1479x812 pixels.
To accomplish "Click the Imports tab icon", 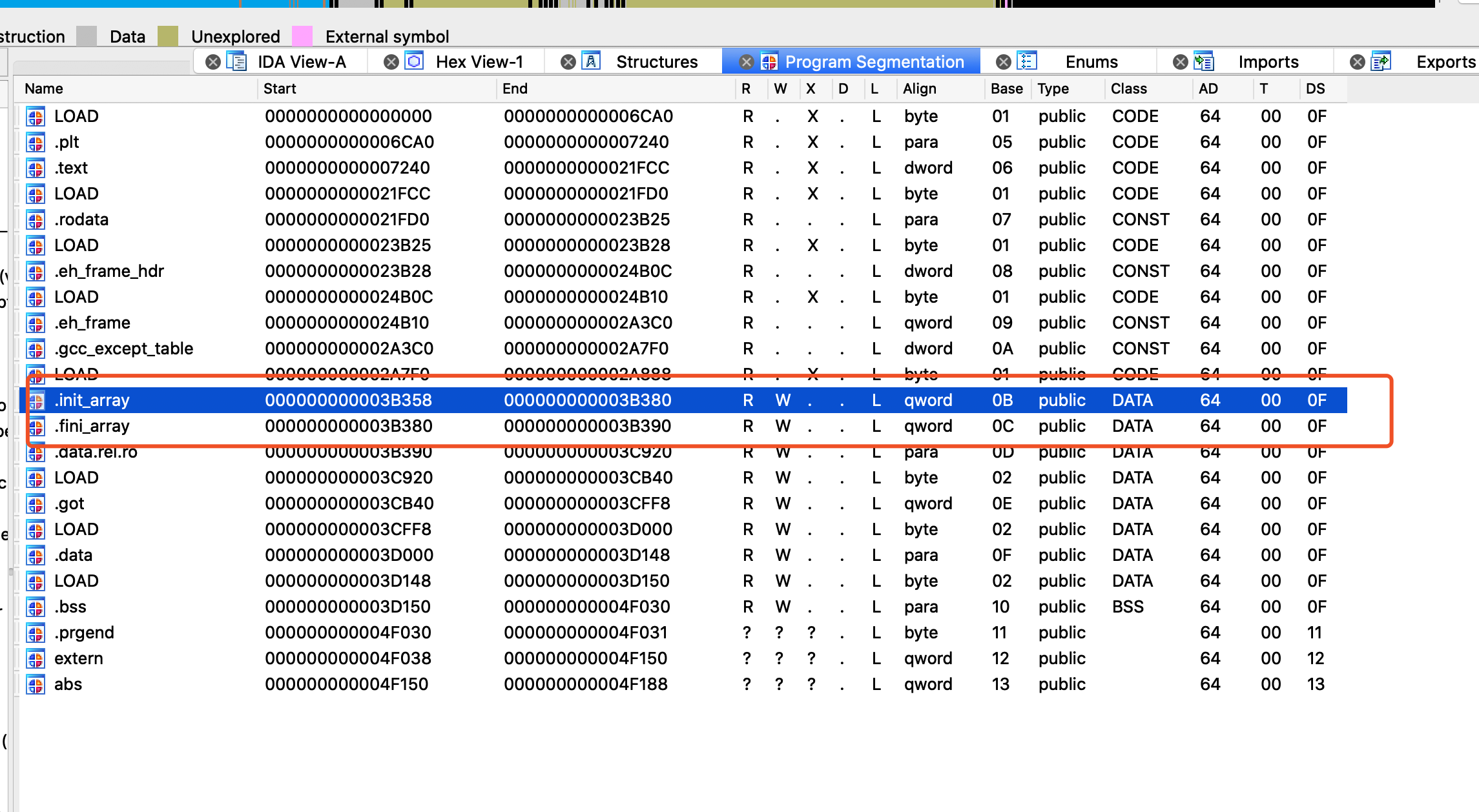I will (1203, 61).
